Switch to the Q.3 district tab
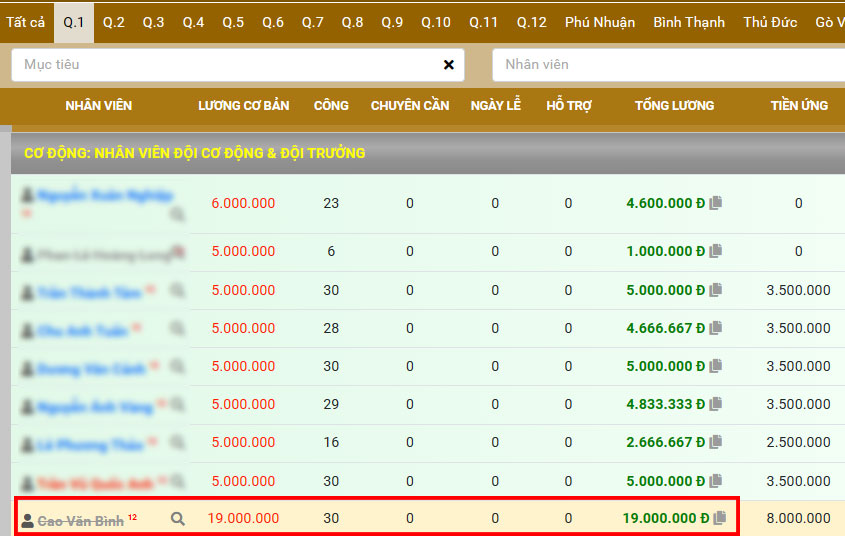Image resolution: width=845 pixels, height=536 pixels. click(x=153, y=22)
